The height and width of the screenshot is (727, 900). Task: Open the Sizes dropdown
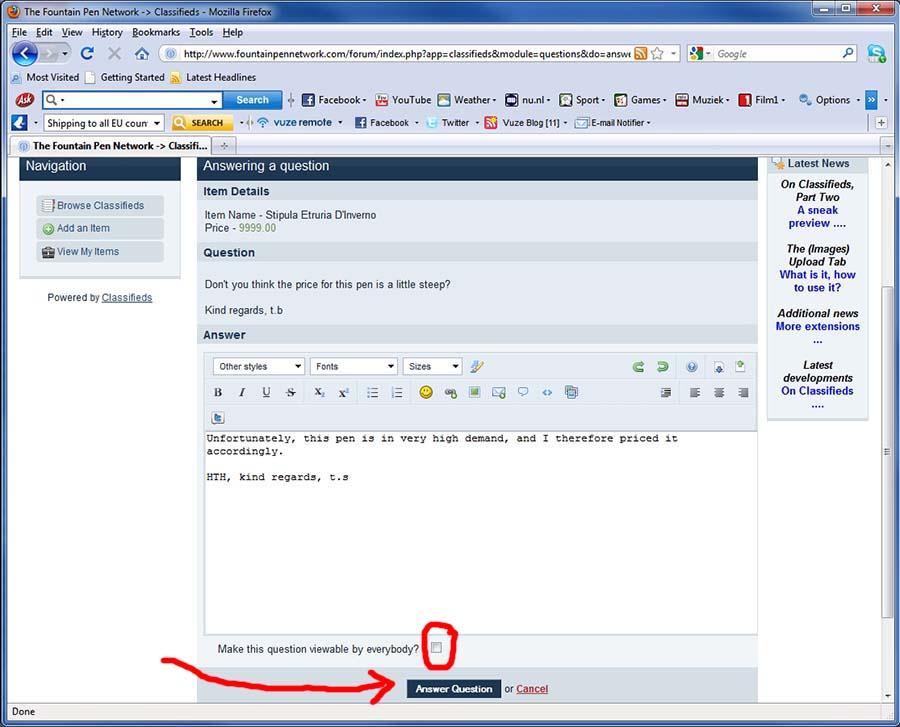pyautogui.click(x=432, y=367)
